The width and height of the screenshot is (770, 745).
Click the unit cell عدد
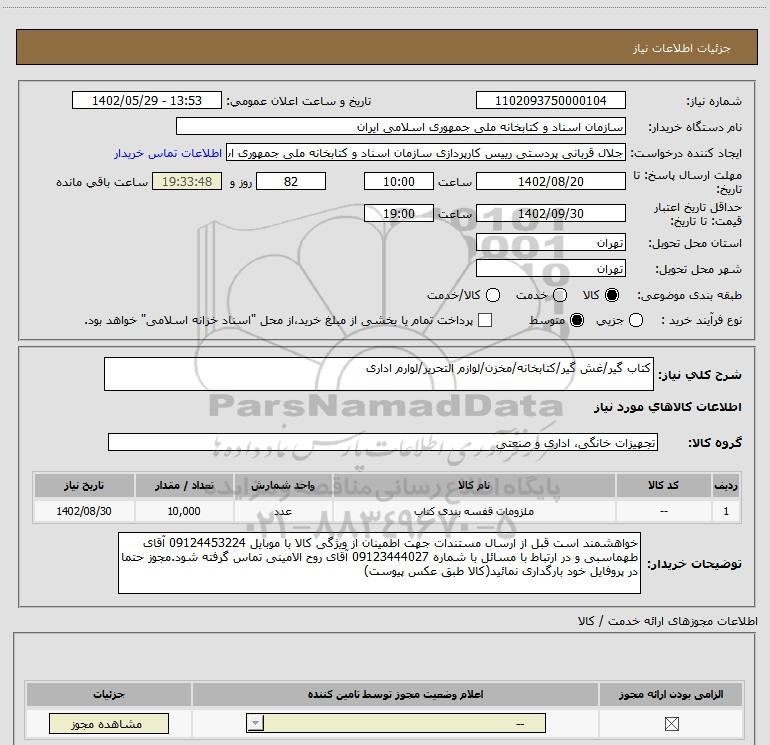[x=283, y=511]
